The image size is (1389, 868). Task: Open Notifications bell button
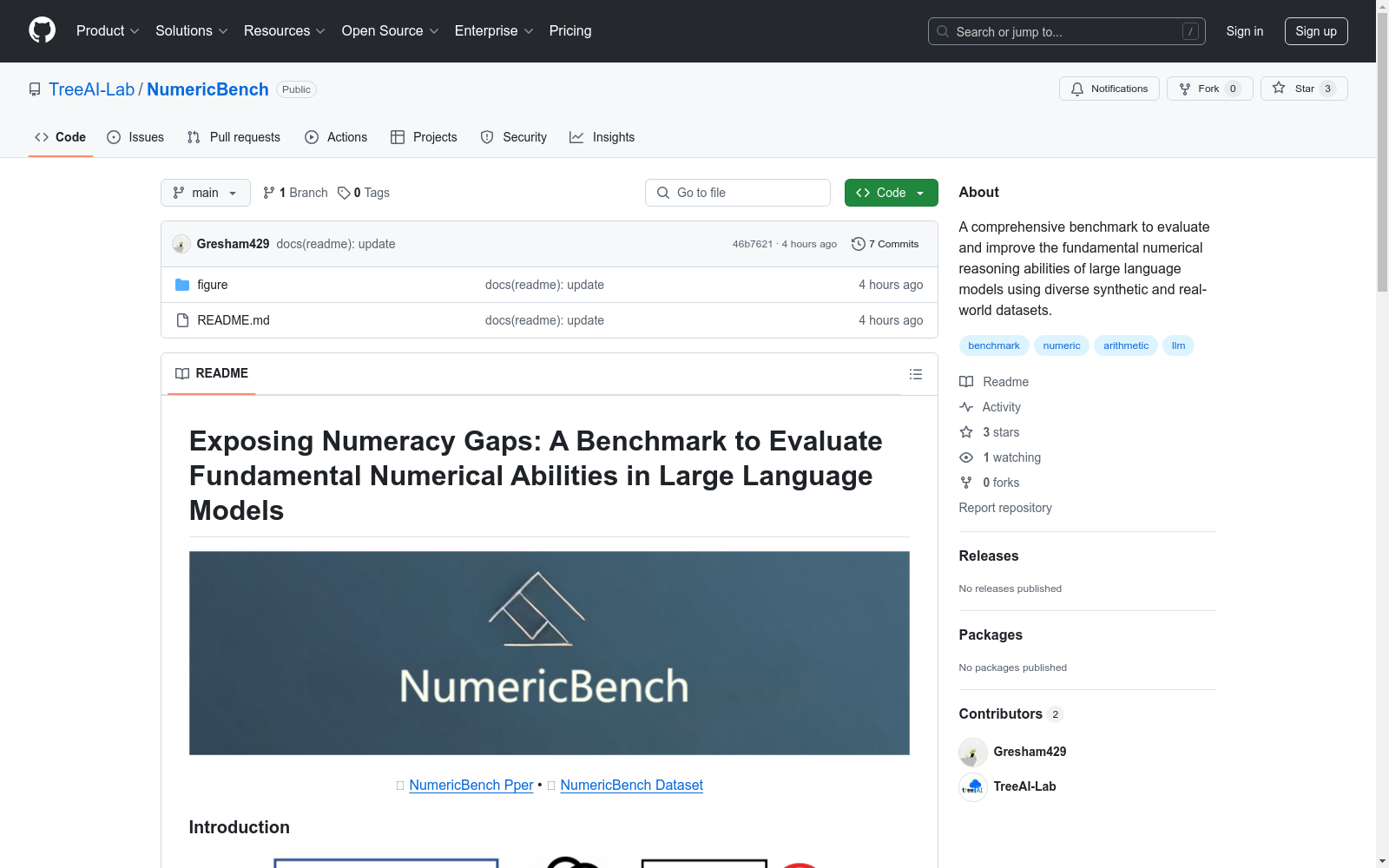point(1109,89)
